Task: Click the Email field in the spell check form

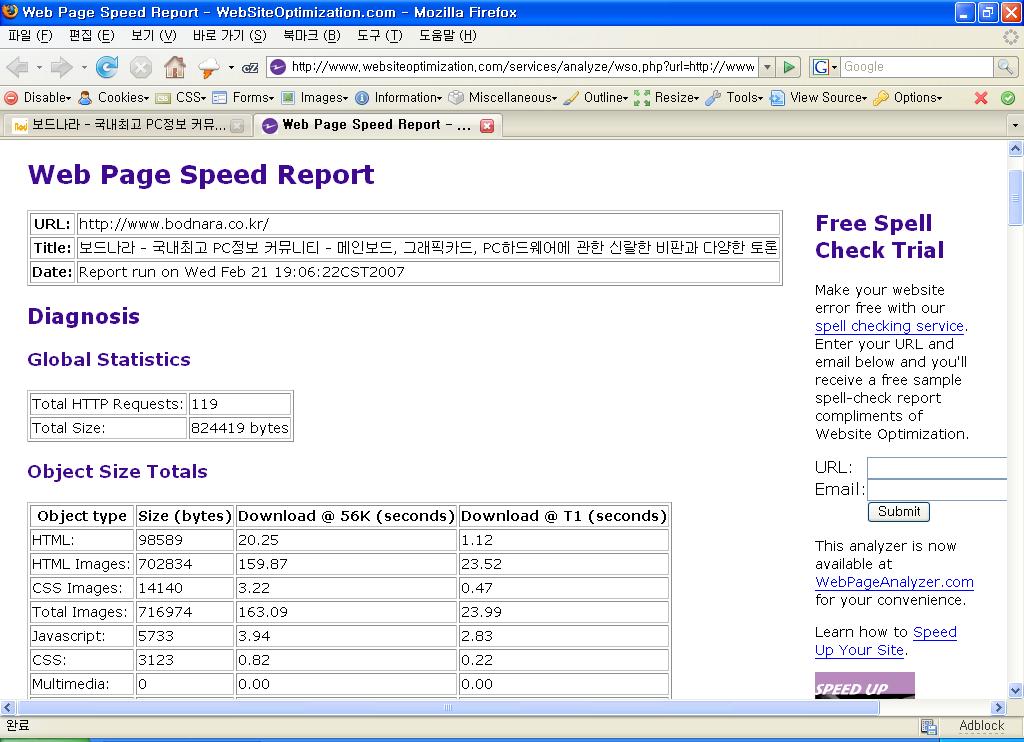Action: (936, 490)
